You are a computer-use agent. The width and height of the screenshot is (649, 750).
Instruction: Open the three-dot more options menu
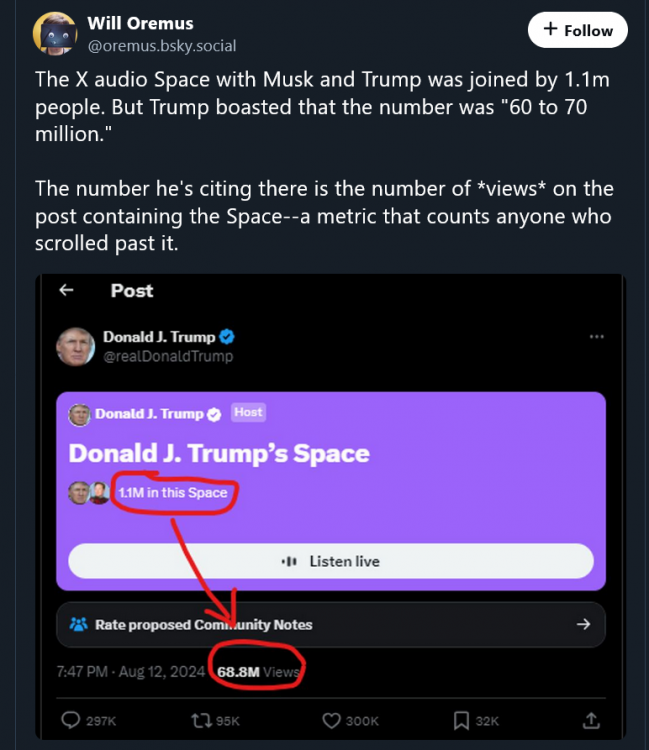(x=597, y=337)
